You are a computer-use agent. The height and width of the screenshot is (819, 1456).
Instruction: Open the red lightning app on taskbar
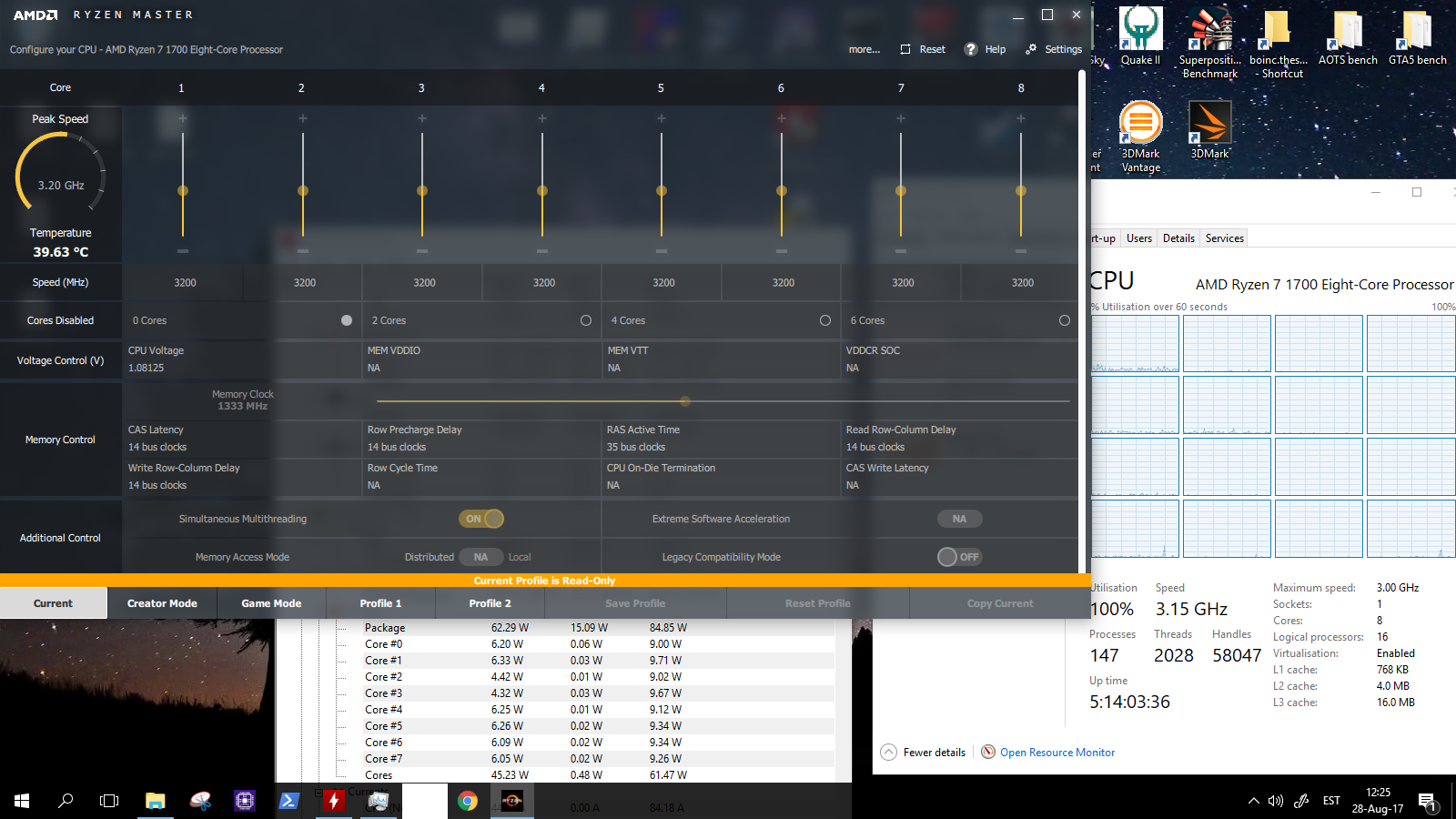coord(334,801)
